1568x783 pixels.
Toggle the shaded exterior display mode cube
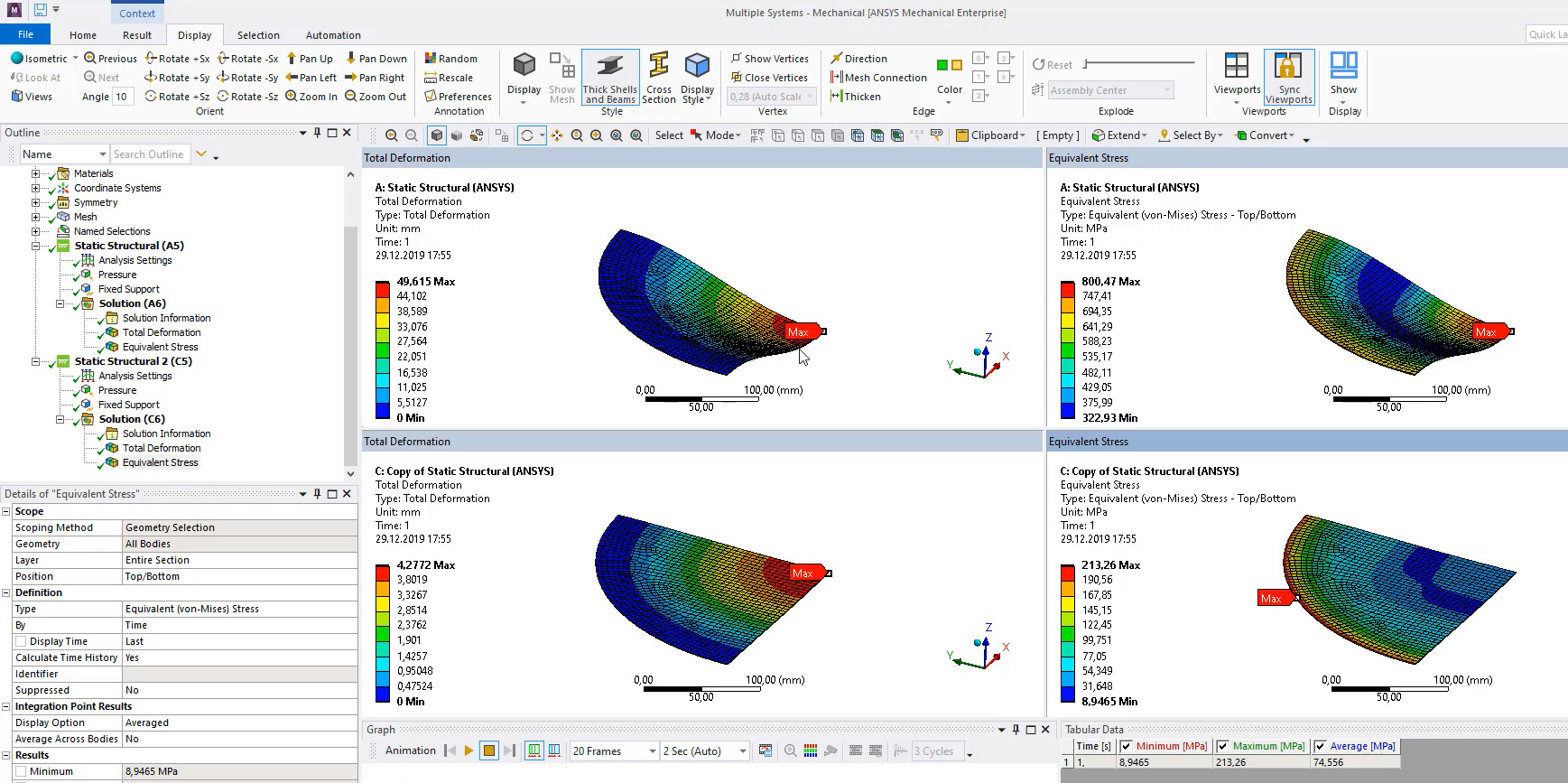(437, 135)
